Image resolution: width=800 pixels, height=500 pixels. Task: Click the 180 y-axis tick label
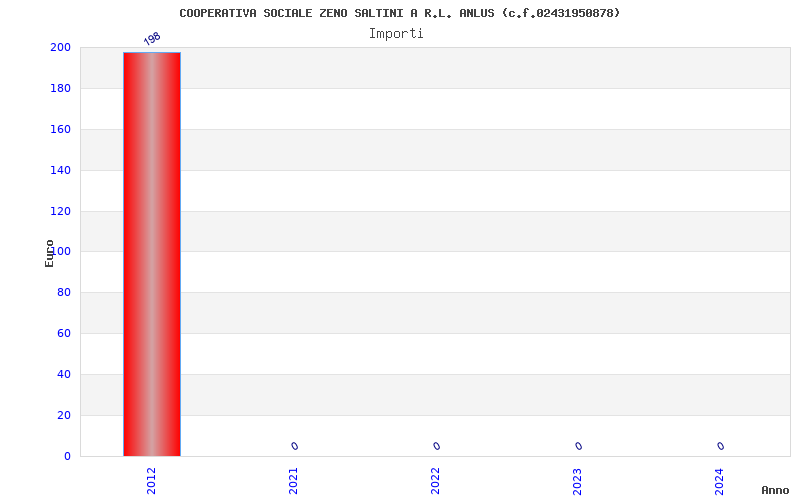click(60, 88)
